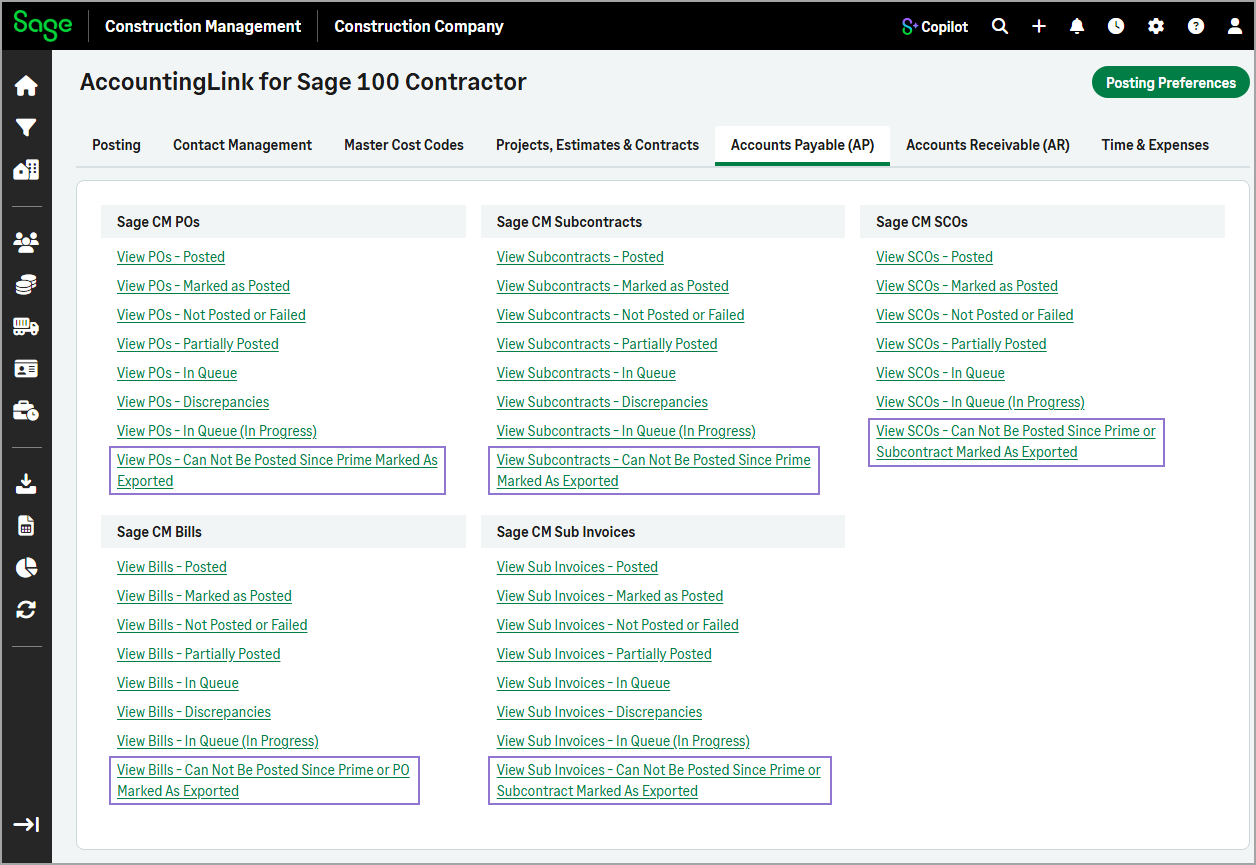Open View Sub Invoices - Partially Posted

604,654
